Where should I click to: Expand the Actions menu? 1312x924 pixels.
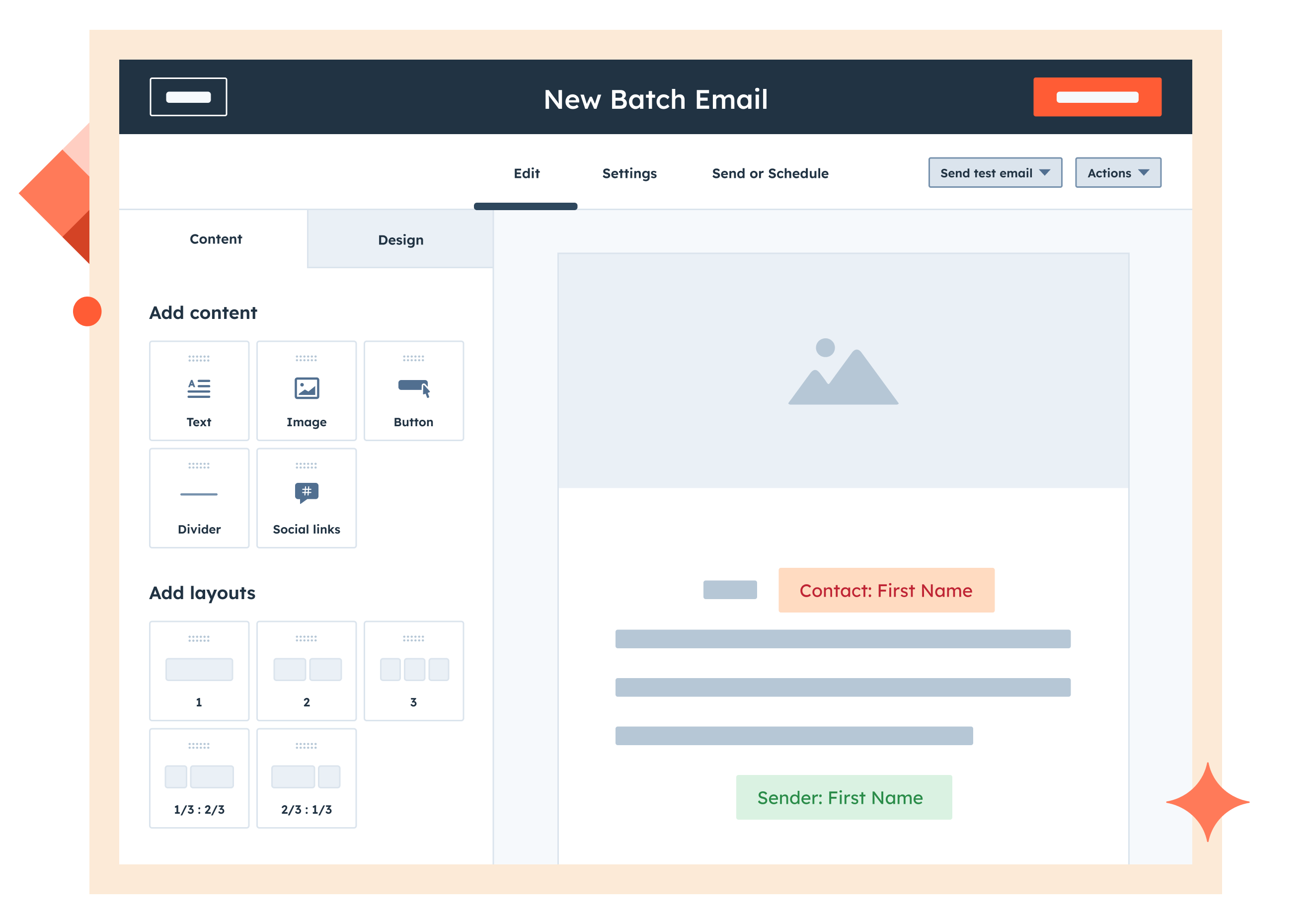pos(1117,172)
